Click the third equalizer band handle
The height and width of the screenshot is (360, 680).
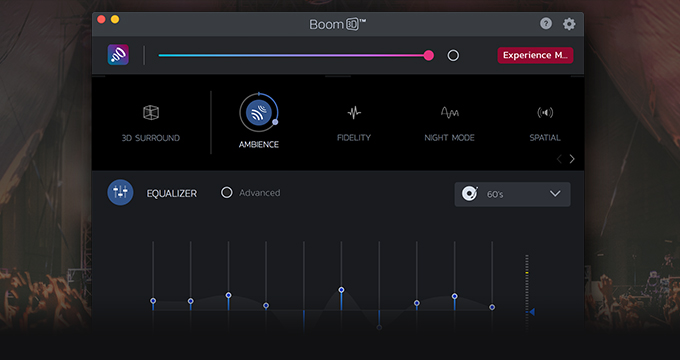pyautogui.click(x=229, y=295)
